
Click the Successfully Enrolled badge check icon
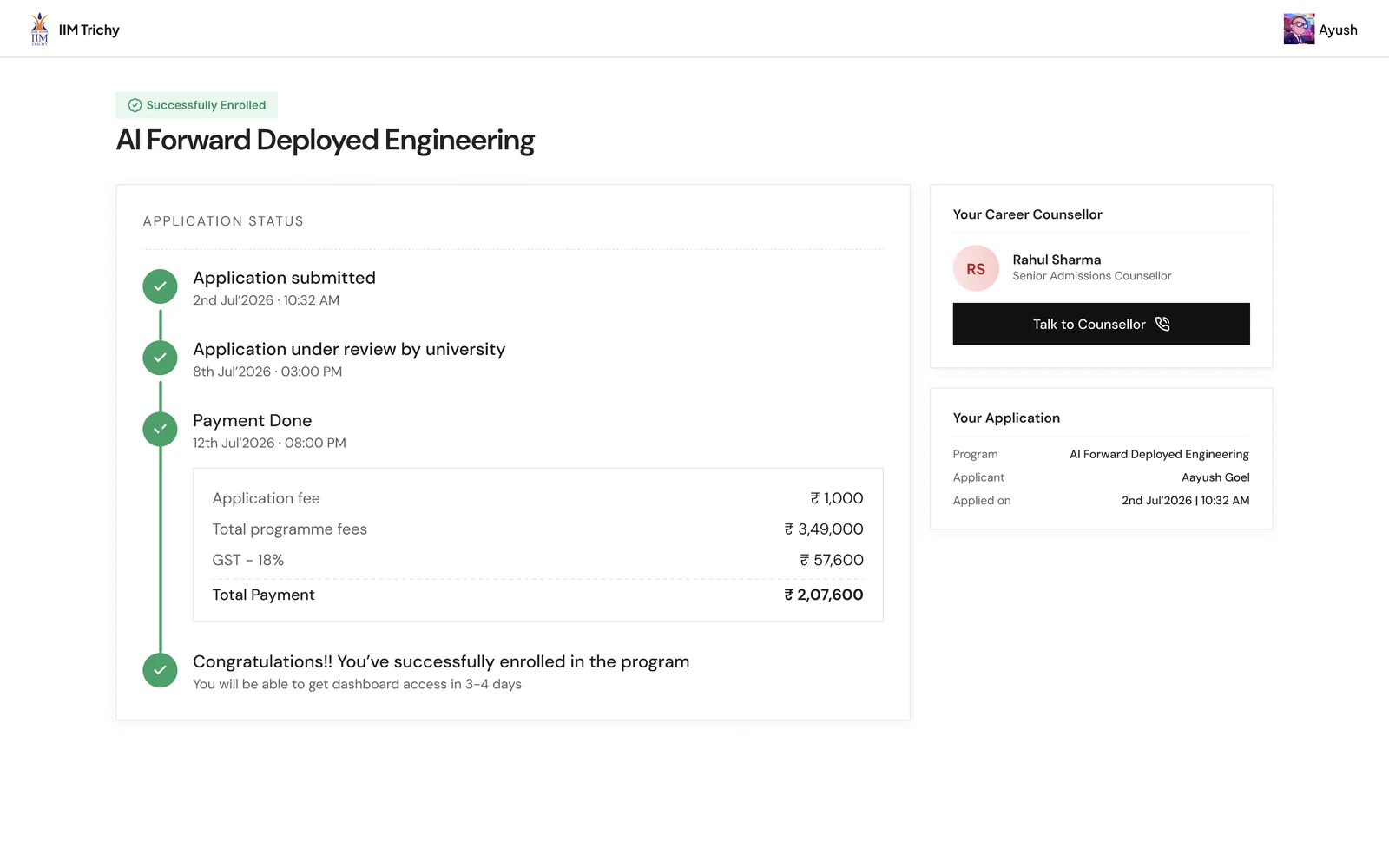(x=135, y=105)
